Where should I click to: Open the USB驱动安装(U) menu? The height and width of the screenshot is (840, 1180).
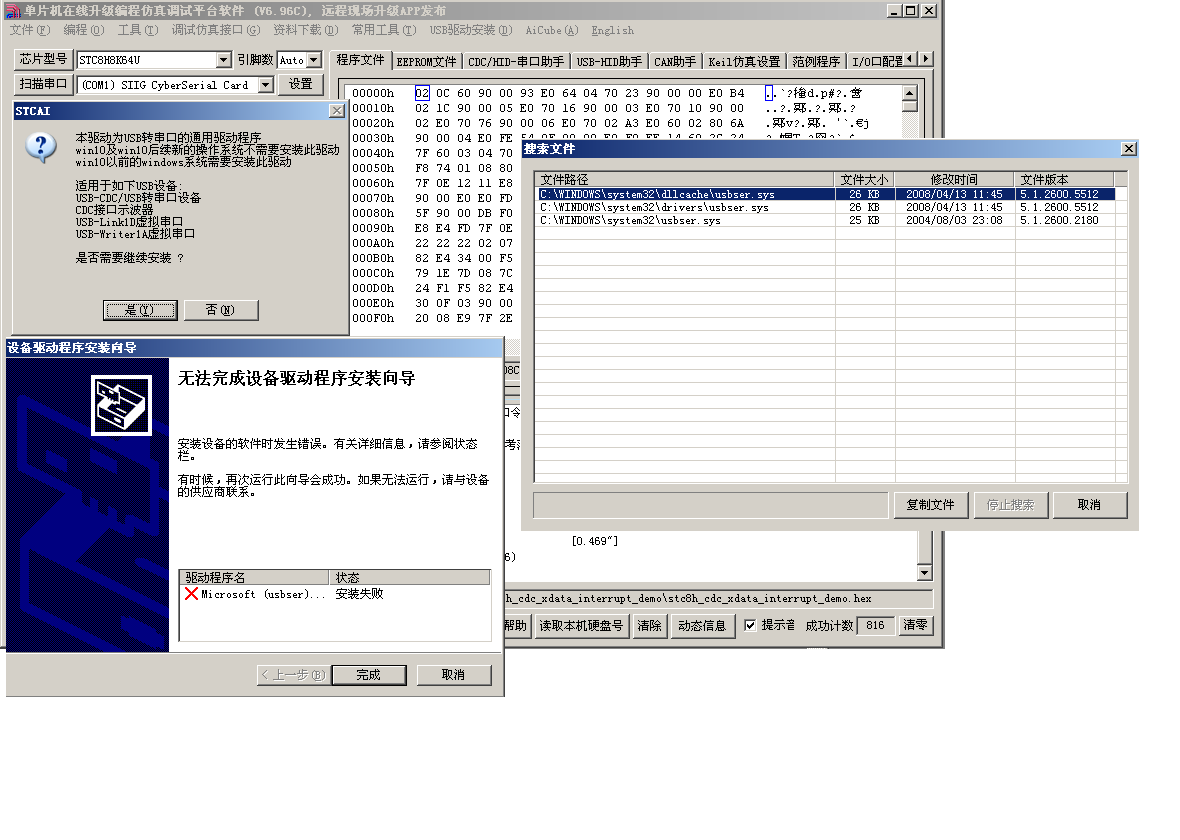[470, 30]
